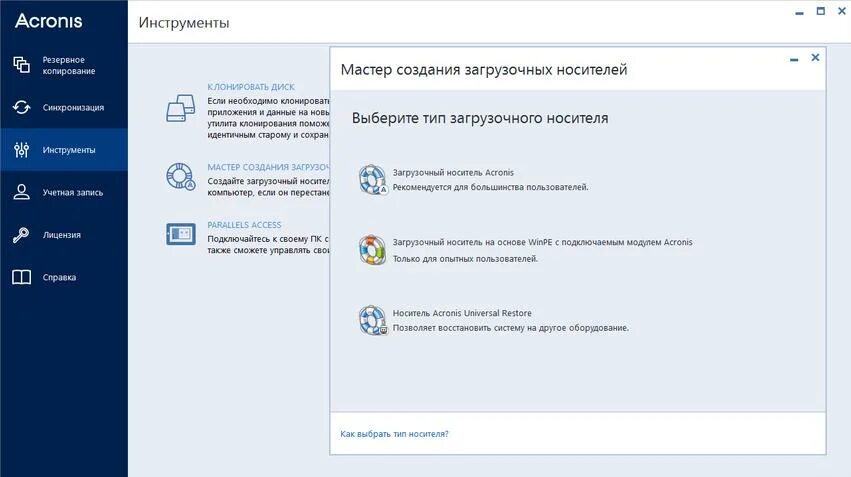The width and height of the screenshot is (851, 477).
Task: Click 'Рекомендуется для большинства пользователей.' text
Action: (x=491, y=187)
